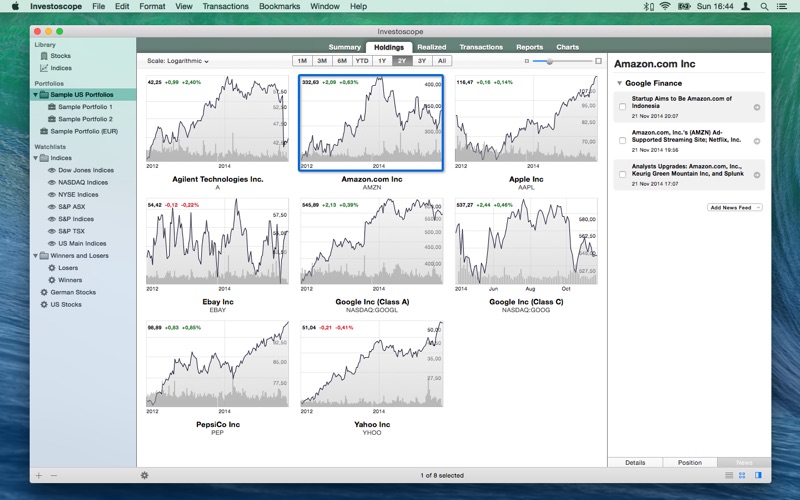Click the chart size slider knob
800x500 pixels.
[x=549, y=61]
